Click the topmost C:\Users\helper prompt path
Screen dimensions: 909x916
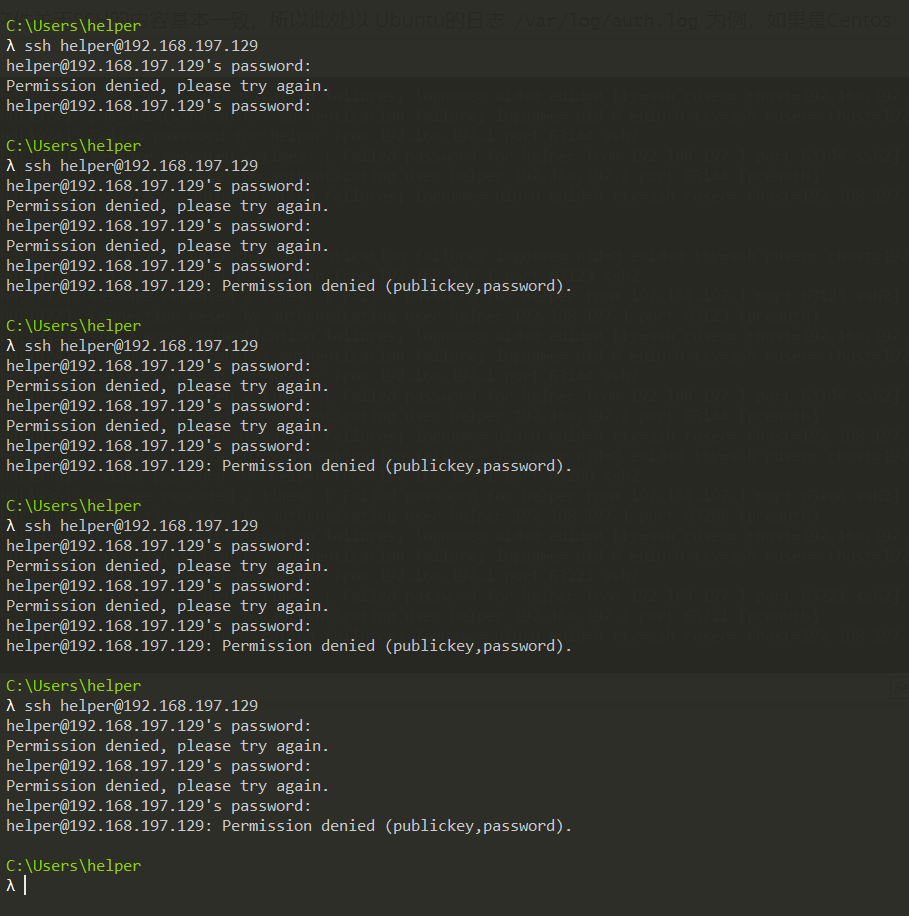click(73, 26)
